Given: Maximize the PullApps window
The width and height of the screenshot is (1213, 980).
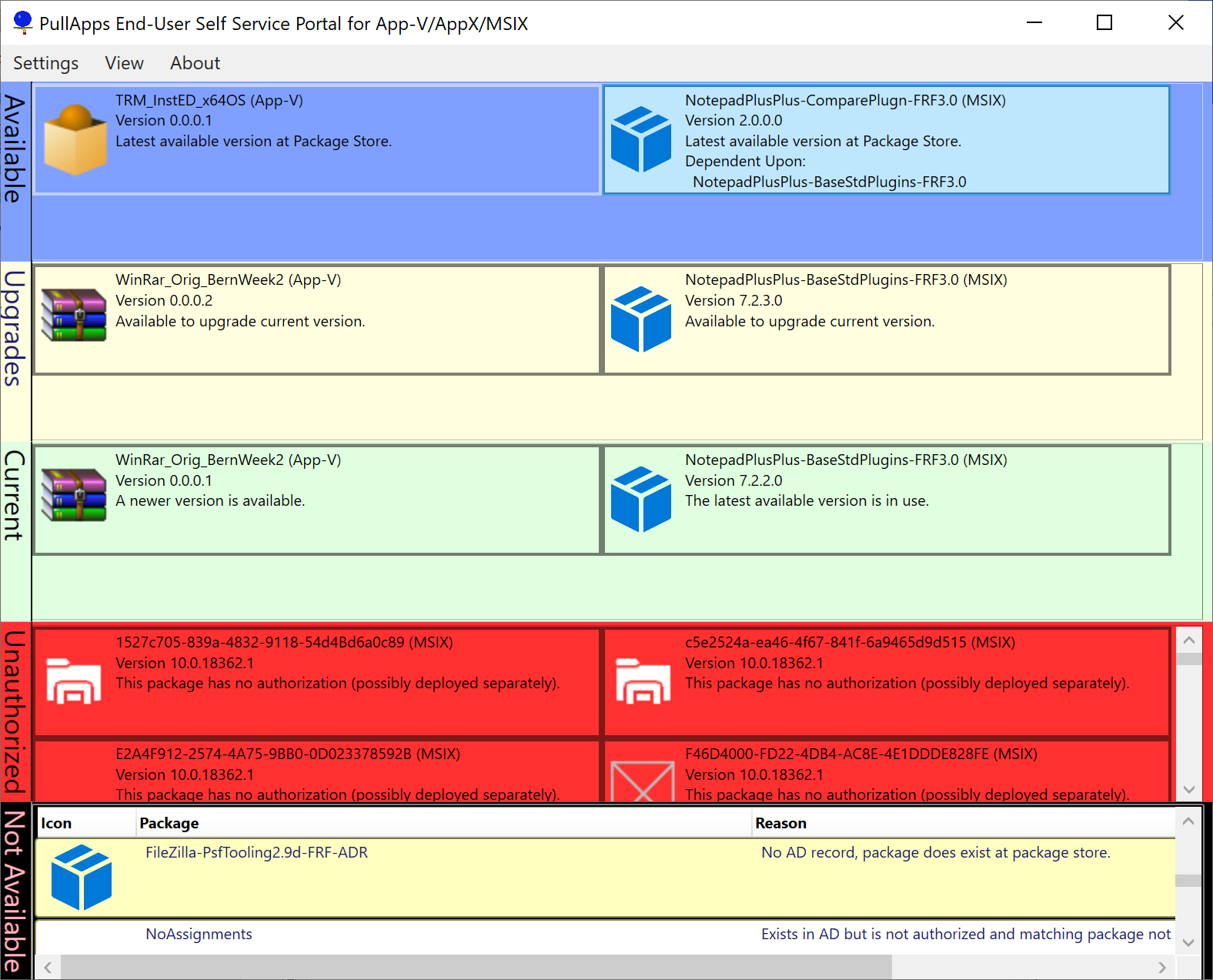Looking at the screenshot, I should click(1104, 22).
